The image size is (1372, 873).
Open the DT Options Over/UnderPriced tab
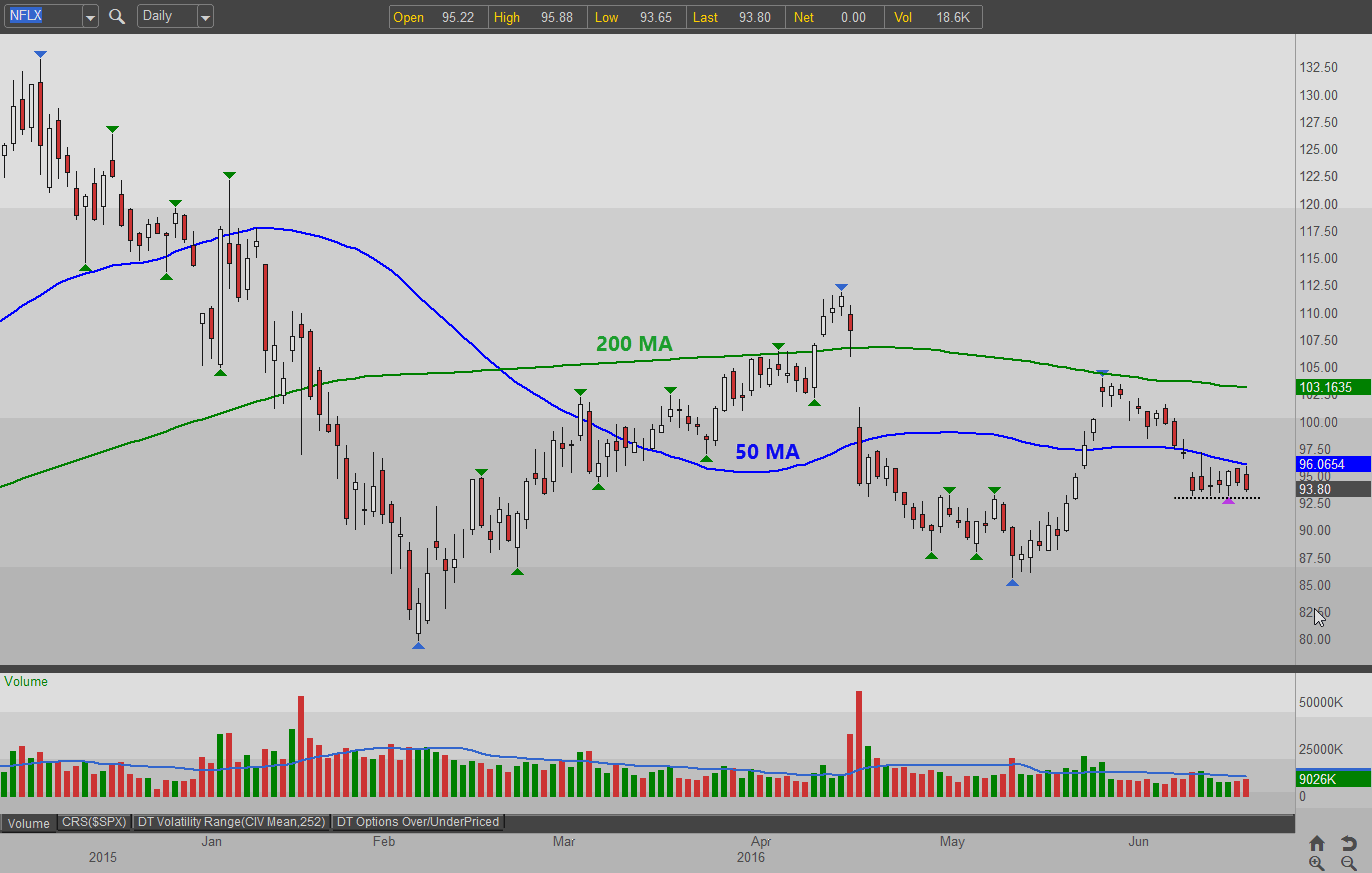pos(418,822)
